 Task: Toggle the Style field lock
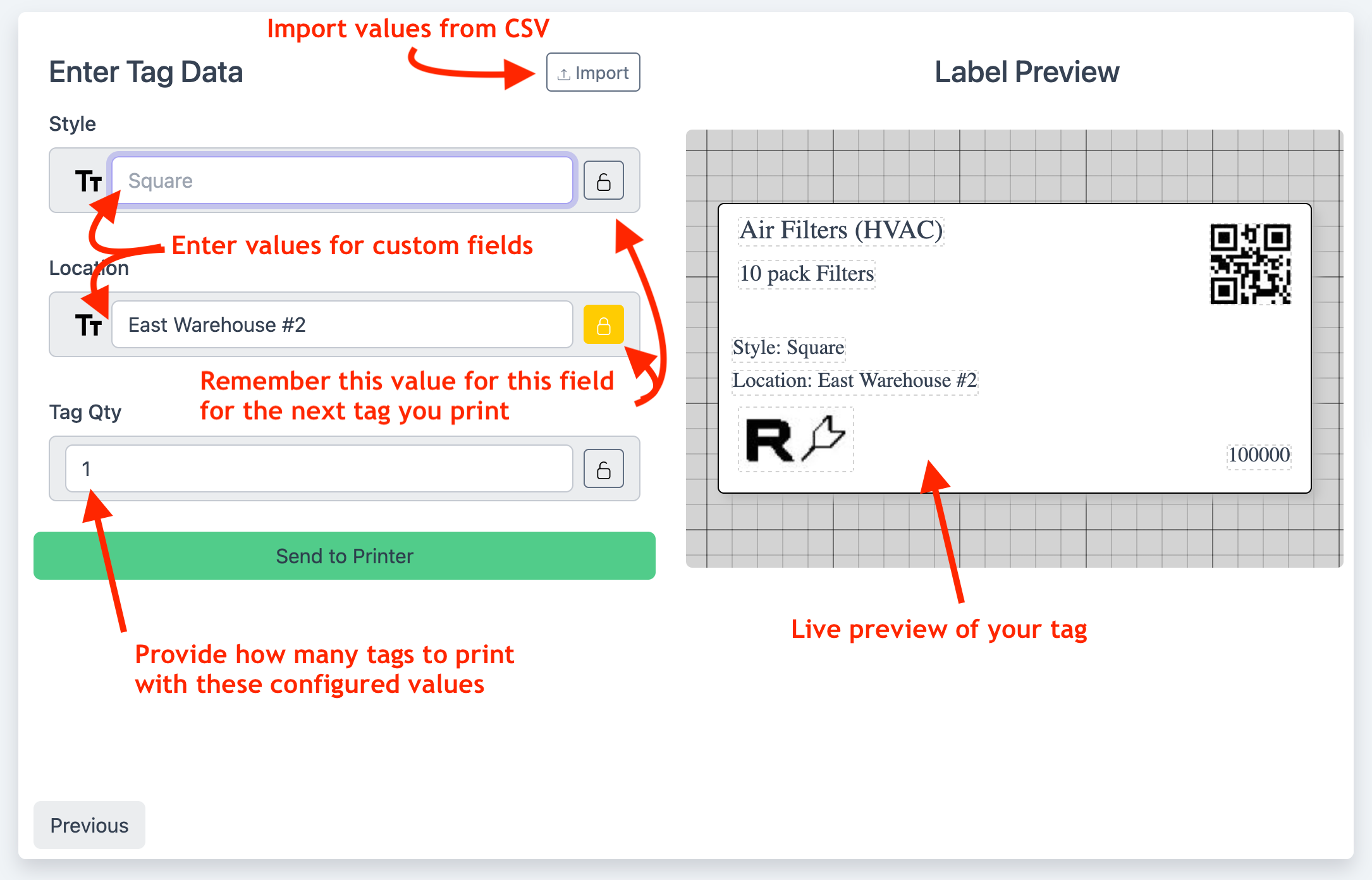(x=603, y=181)
